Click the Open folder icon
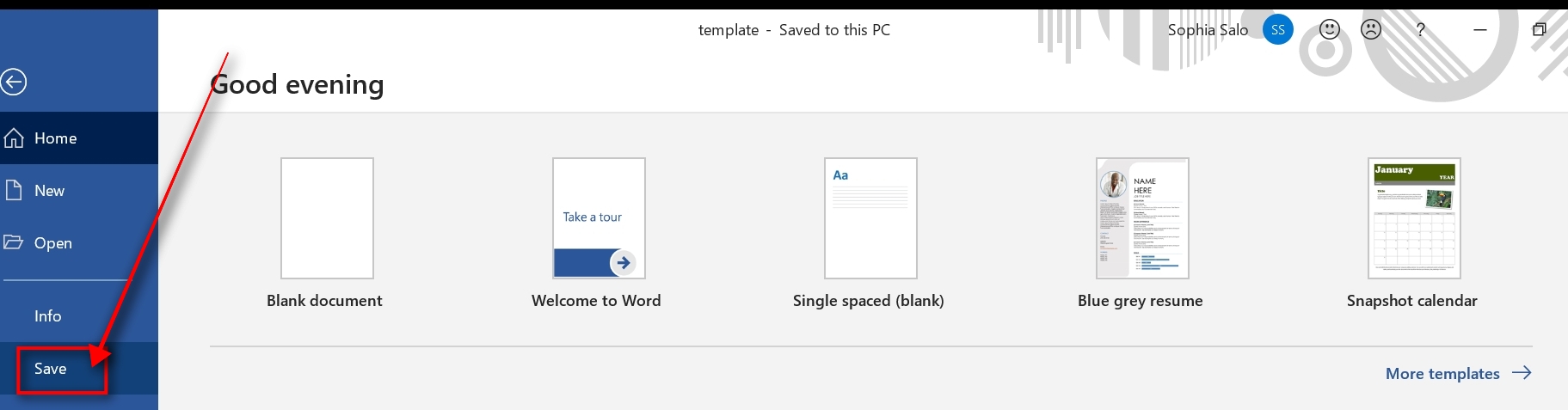This screenshot has height=410, width=1568. pyautogui.click(x=14, y=242)
